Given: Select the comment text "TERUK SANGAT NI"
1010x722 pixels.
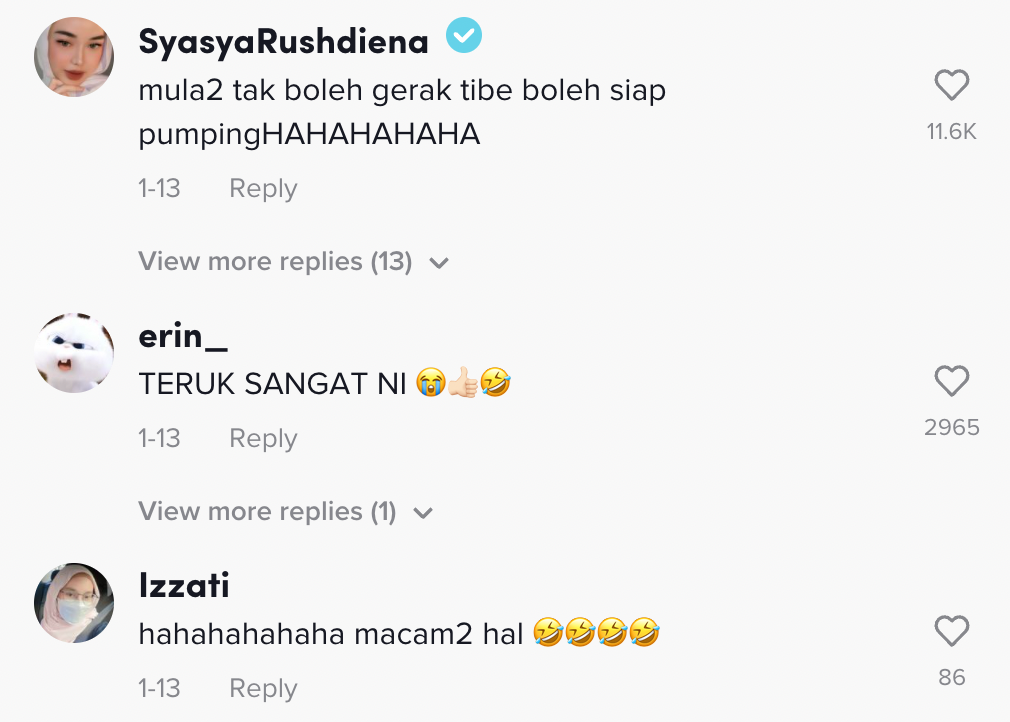Looking at the screenshot, I should [272, 384].
